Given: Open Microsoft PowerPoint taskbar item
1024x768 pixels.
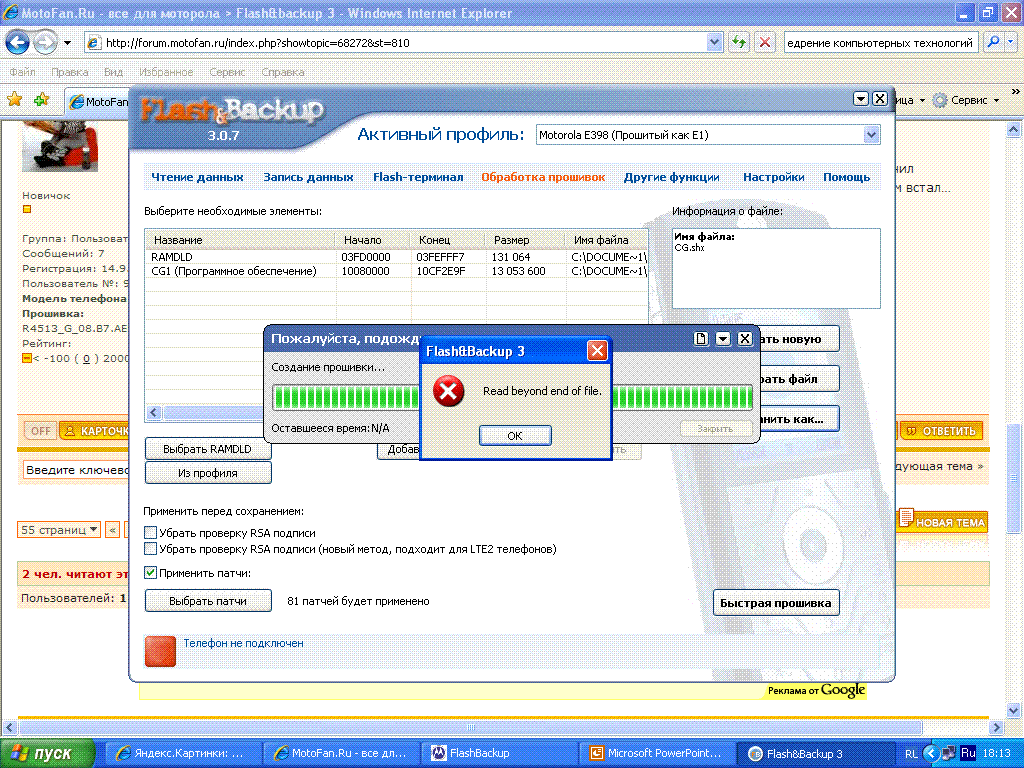Looking at the screenshot, I should tap(658, 753).
